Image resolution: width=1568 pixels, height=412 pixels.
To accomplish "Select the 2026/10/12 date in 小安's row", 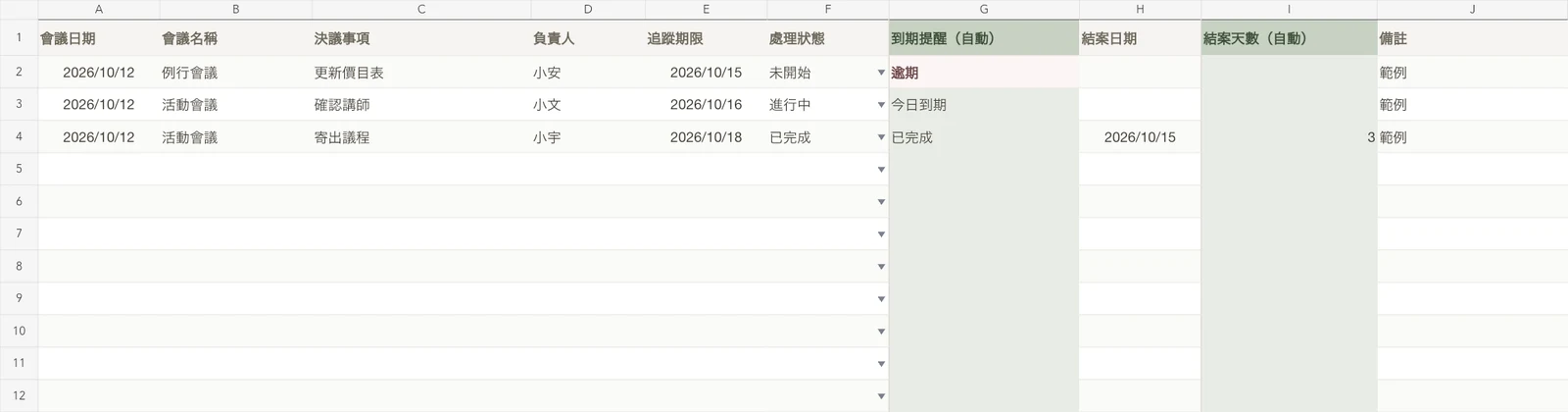I will [x=99, y=73].
